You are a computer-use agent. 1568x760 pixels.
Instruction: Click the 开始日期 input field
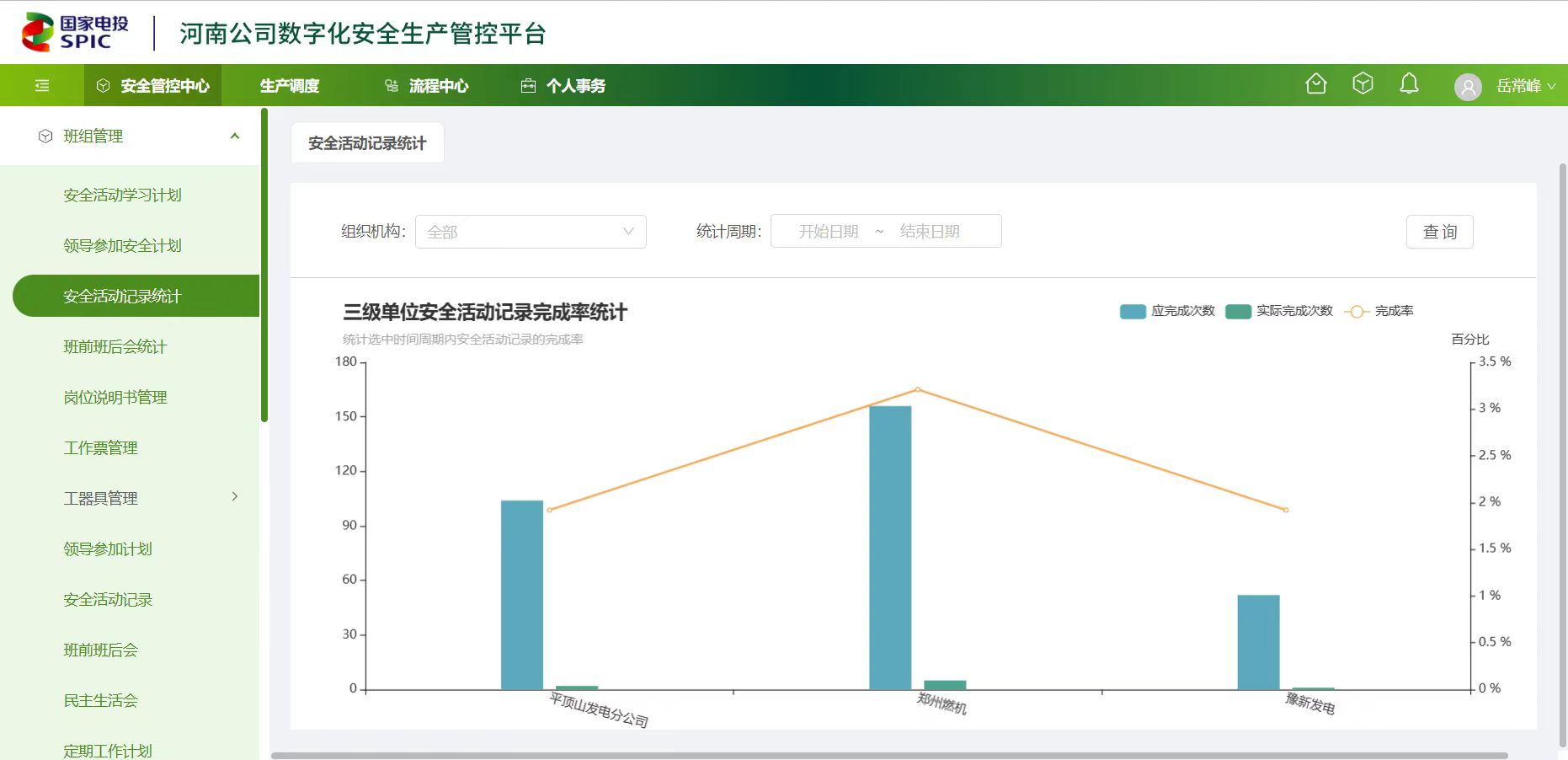pyautogui.click(x=829, y=232)
